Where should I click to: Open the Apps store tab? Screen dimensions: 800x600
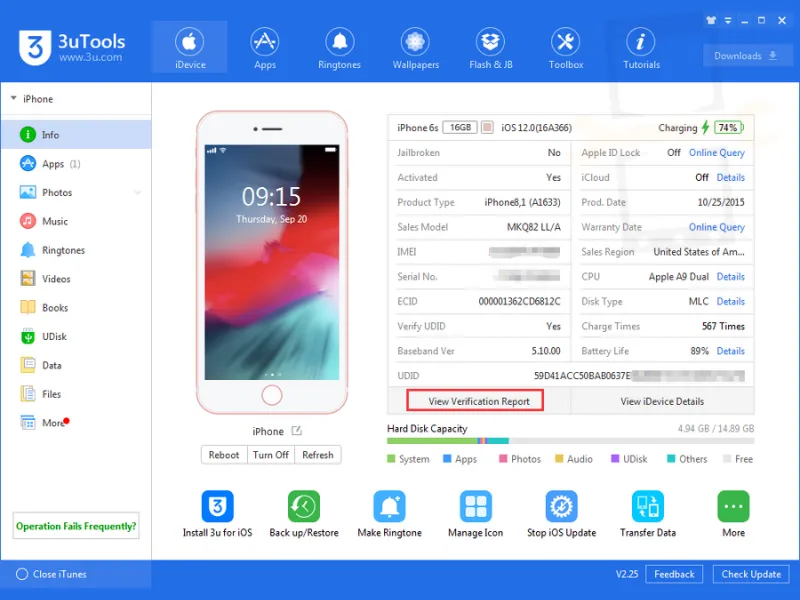click(x=264, y=47)
